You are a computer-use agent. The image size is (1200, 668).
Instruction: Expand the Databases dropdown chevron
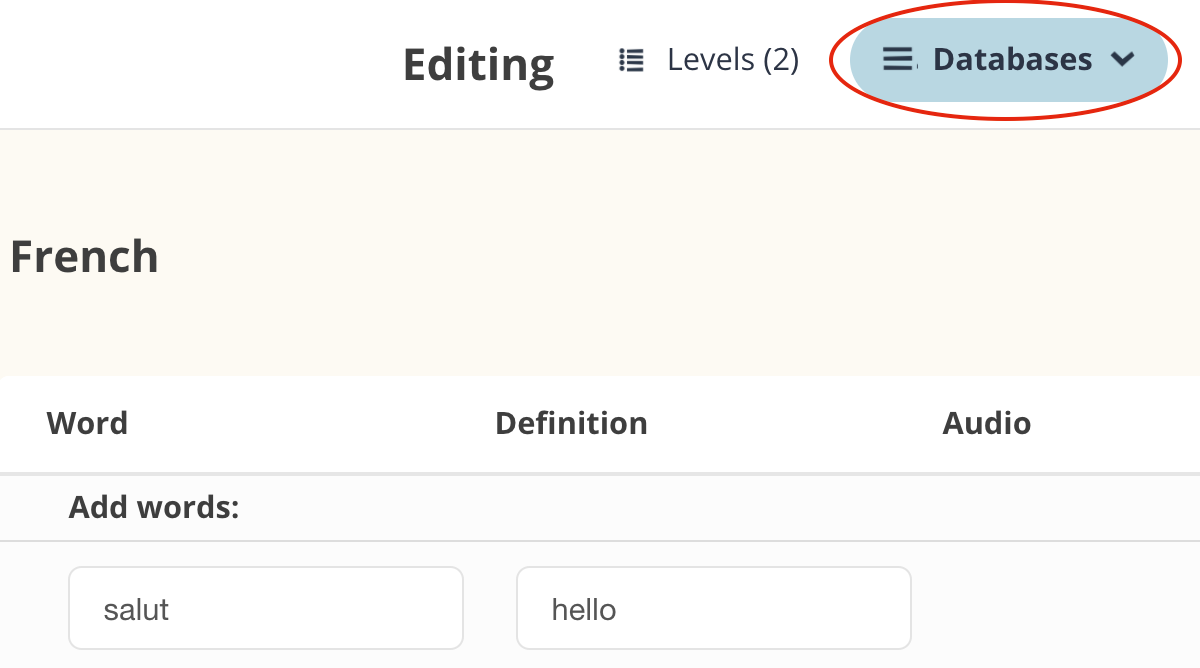pos(1122,60)
